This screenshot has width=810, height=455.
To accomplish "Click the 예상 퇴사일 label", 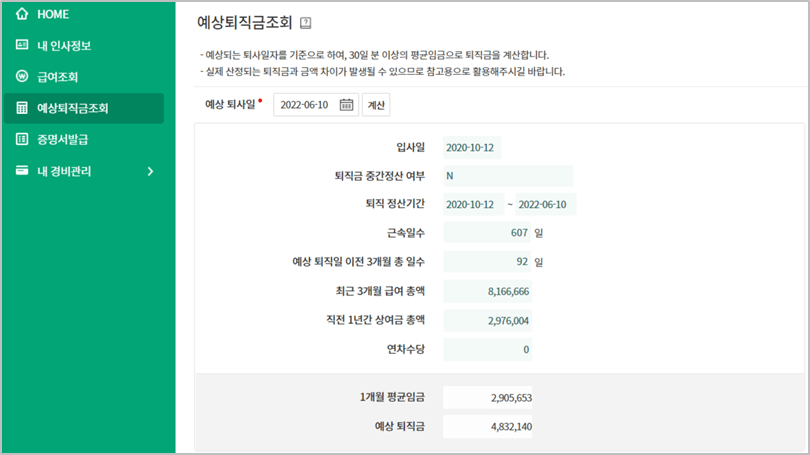I will click(x=230, y=104).
